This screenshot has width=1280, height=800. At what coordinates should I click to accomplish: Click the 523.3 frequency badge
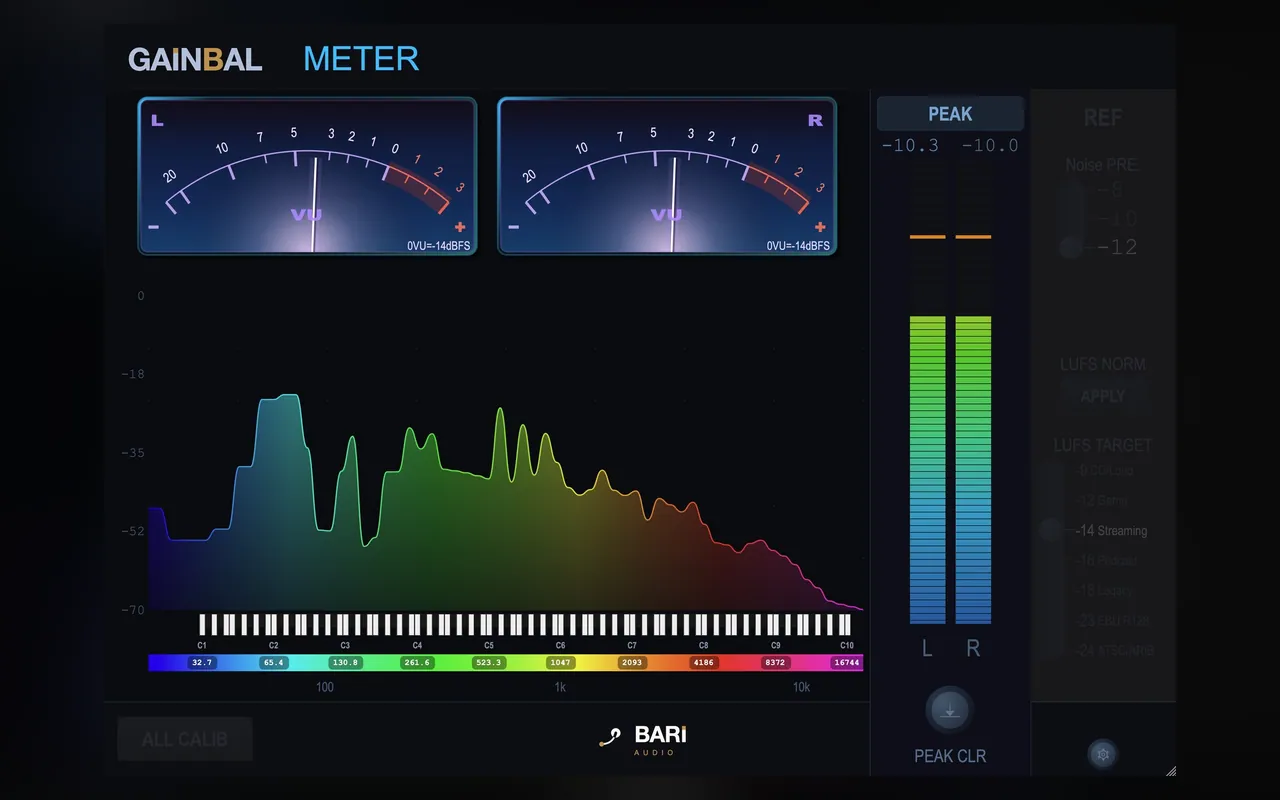click(x=489, y=663)
